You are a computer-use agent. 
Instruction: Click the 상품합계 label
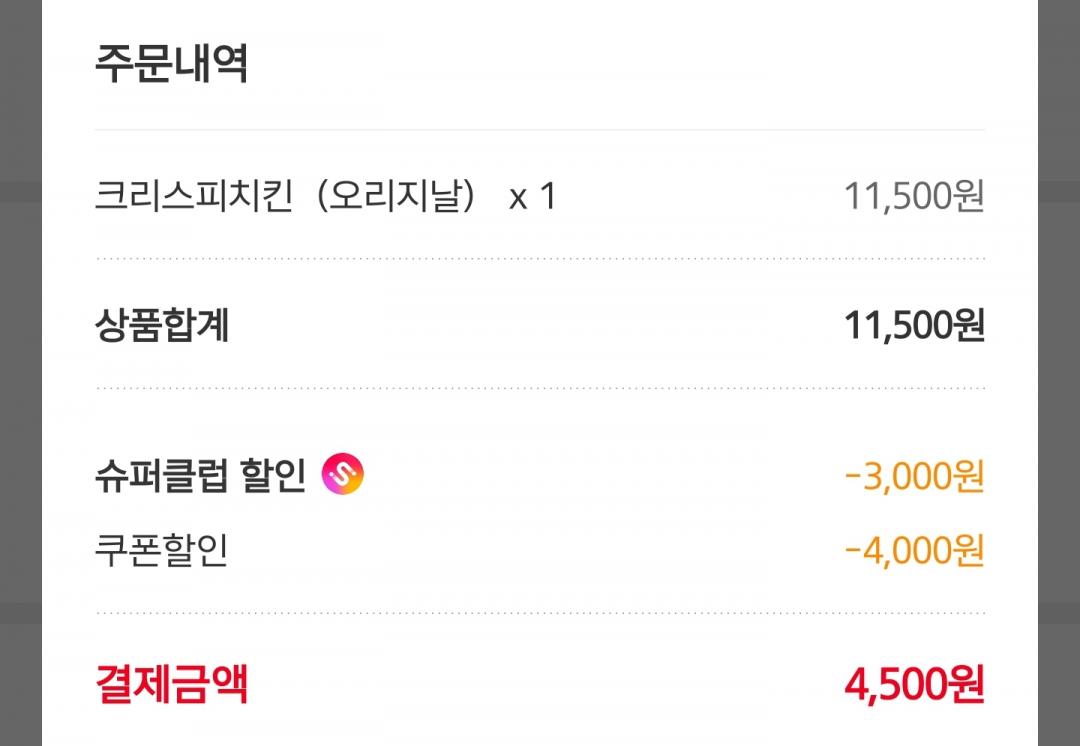click(x=162, y=325)
